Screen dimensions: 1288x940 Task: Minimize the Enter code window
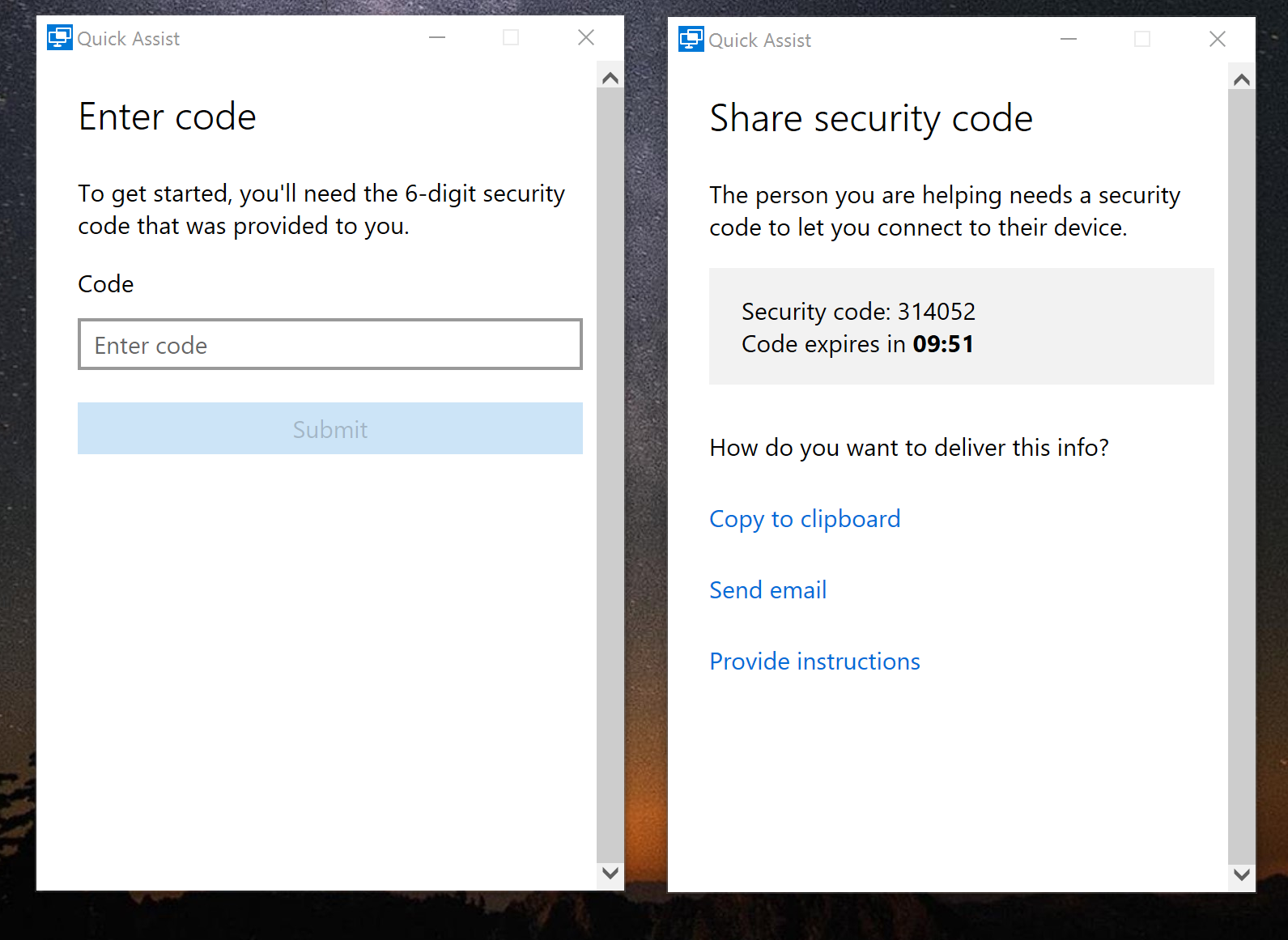[x=437, y=38]
